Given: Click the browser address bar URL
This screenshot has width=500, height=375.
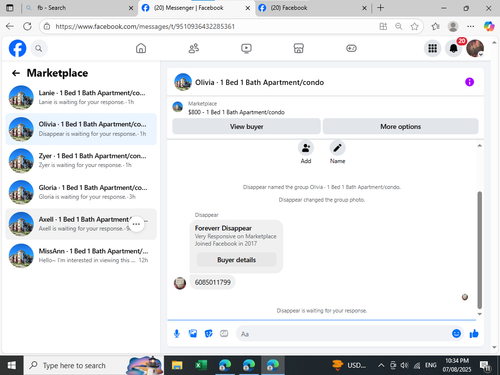Looking at the screenshot, I should 145,27.
